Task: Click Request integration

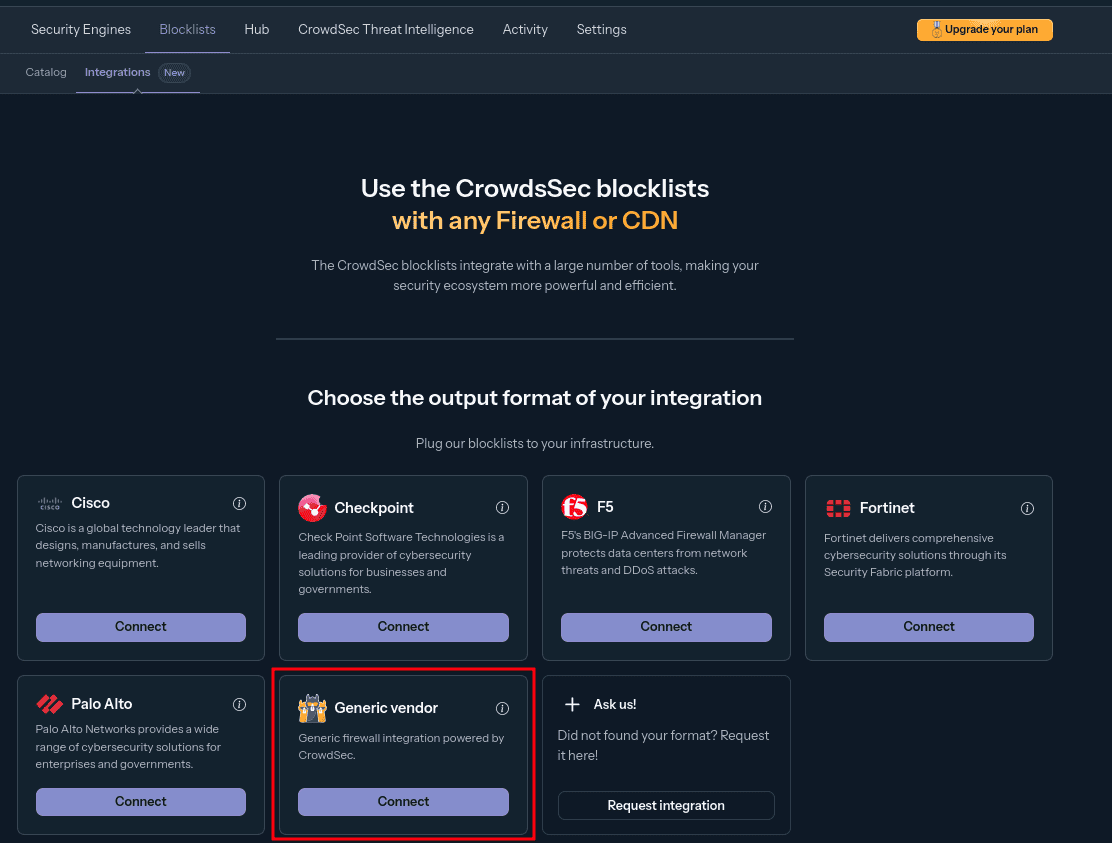Action: 666,805
